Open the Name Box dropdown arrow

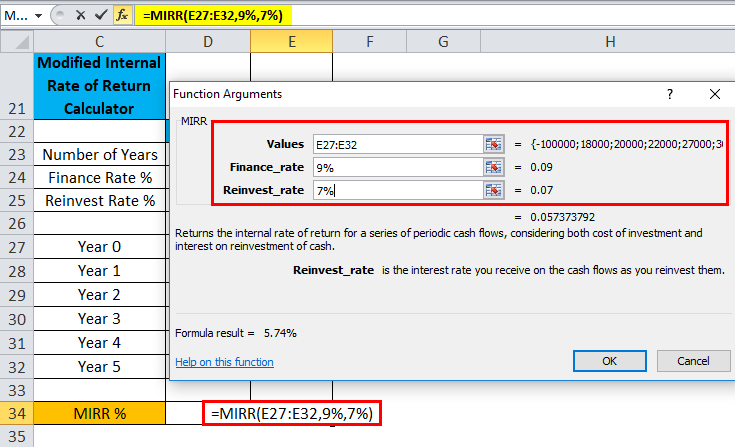[x=38, y=16]
